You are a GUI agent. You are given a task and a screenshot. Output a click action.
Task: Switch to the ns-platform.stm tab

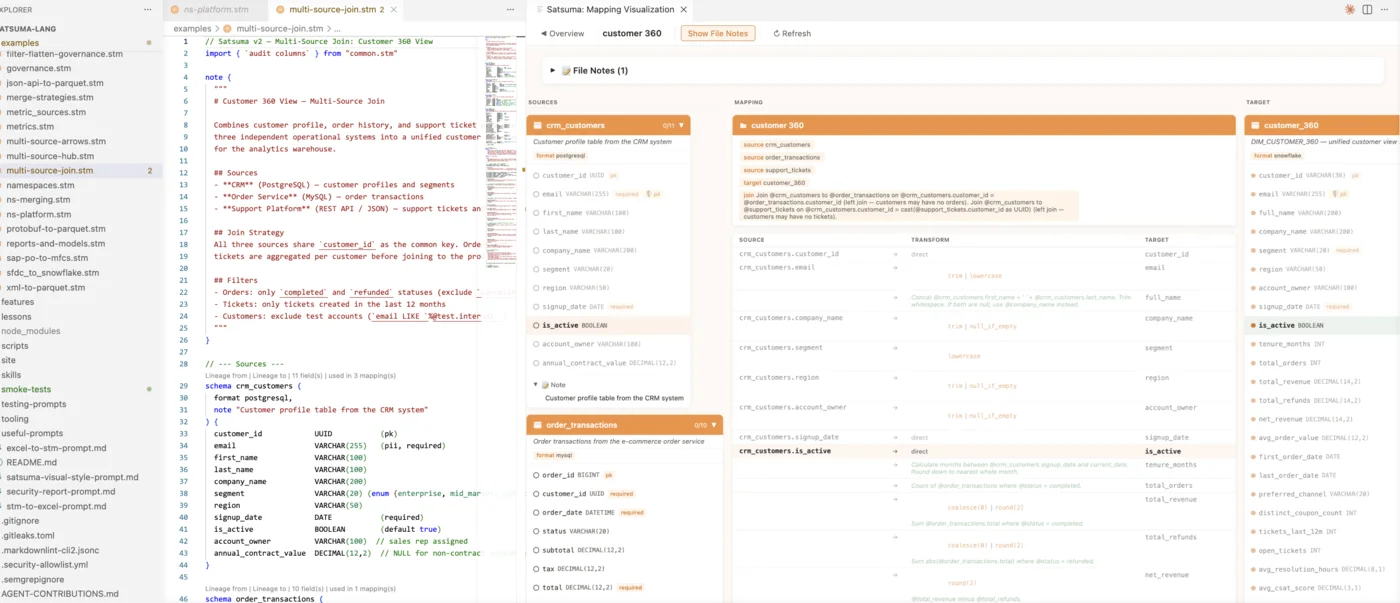215,9
